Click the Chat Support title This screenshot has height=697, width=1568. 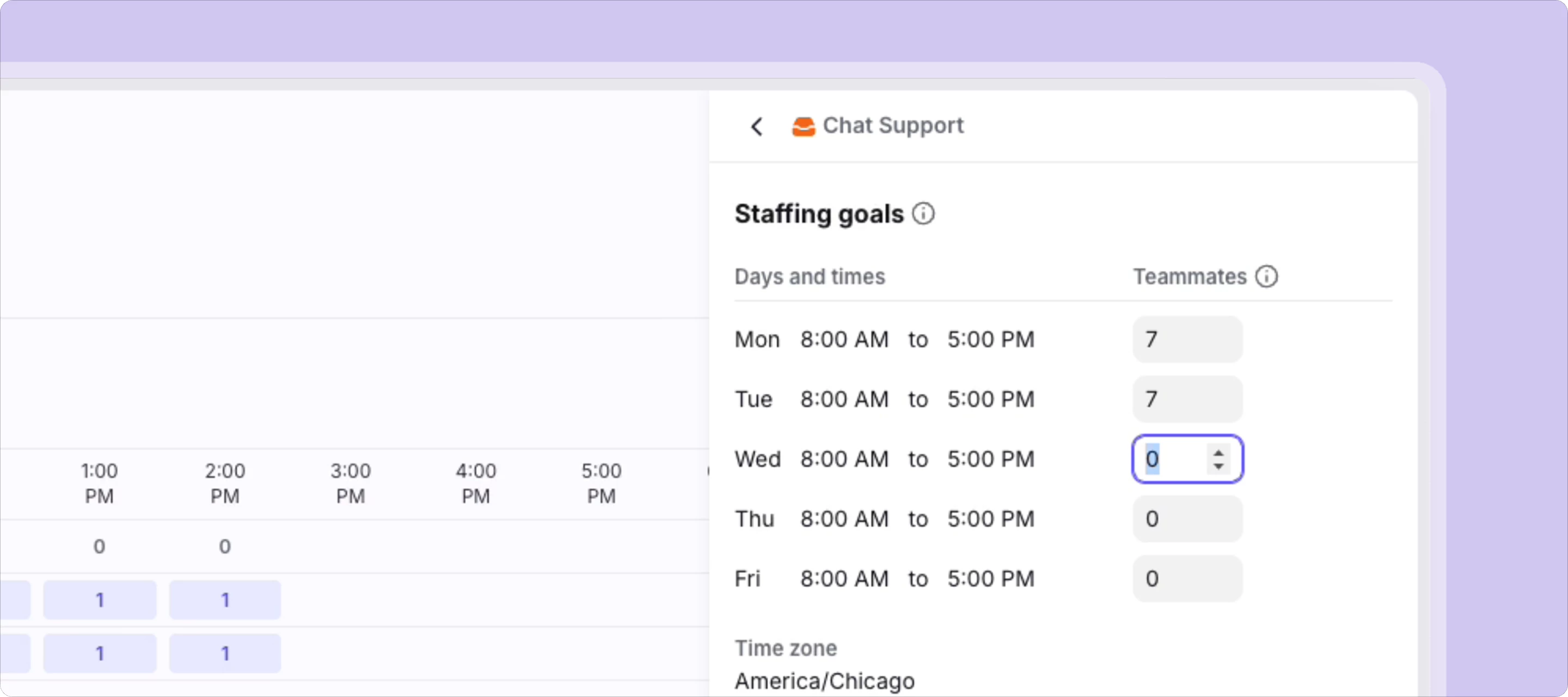(892, 125)
